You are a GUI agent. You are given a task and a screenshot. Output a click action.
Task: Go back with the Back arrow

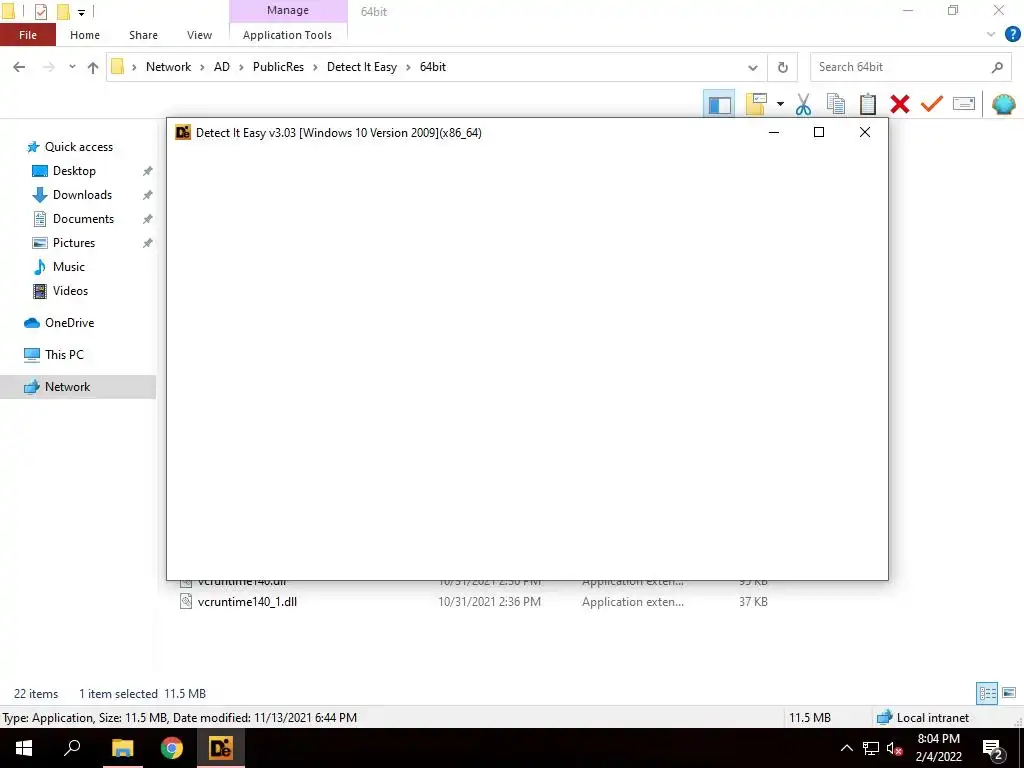pos(19,67)
